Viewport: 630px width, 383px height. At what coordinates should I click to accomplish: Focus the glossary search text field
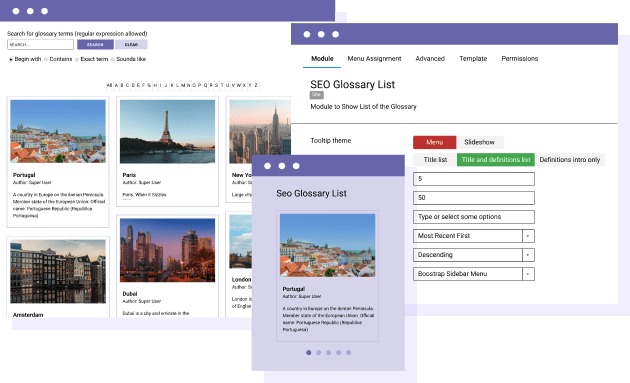point(40,44)
